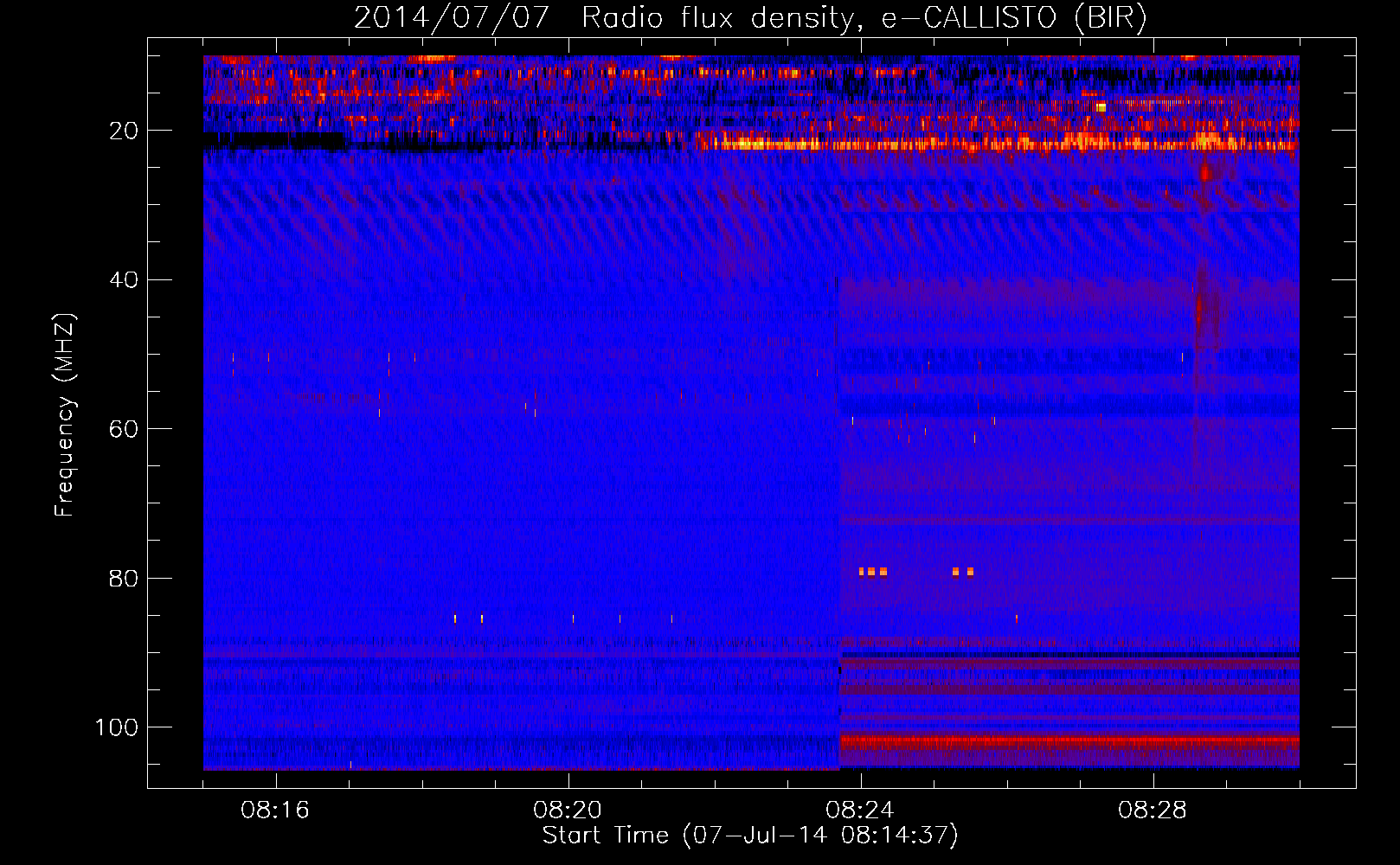Click the plot title '2014/07/07 Radio flux density'
Image resolution: width=1400 pixels, height=865 pixels.
coord(750,17)
